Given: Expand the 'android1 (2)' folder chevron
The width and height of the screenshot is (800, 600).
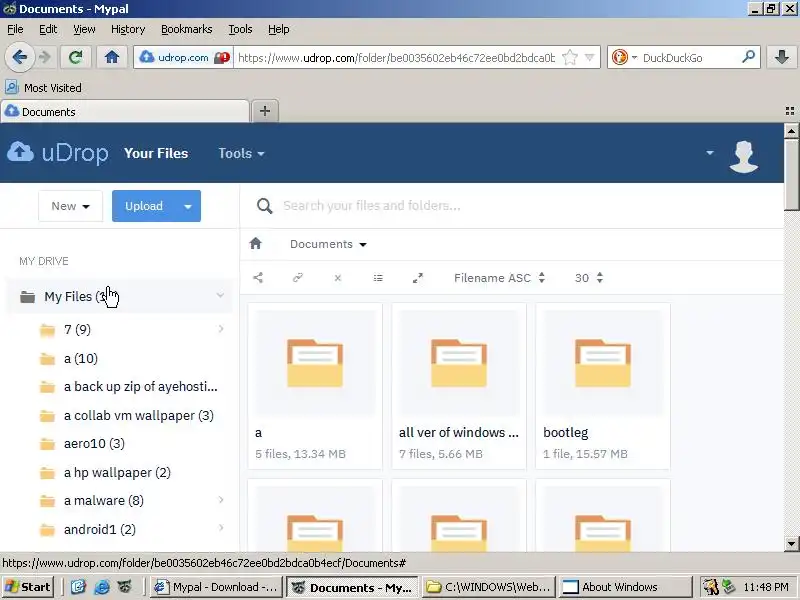Looking at the screenshot, I should coord(221,529).
